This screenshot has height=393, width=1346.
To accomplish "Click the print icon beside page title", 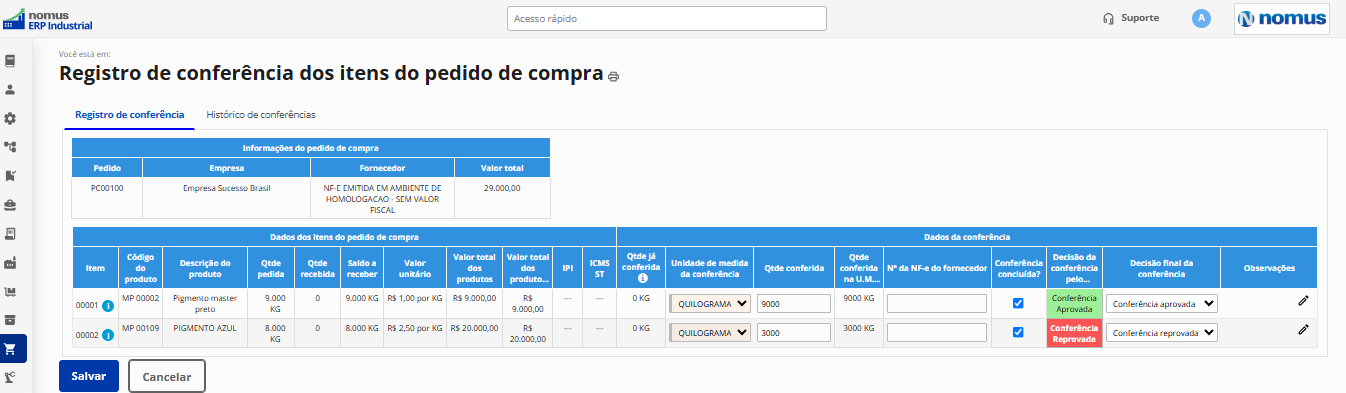I will pyautogui.click(x=613, y=76).
